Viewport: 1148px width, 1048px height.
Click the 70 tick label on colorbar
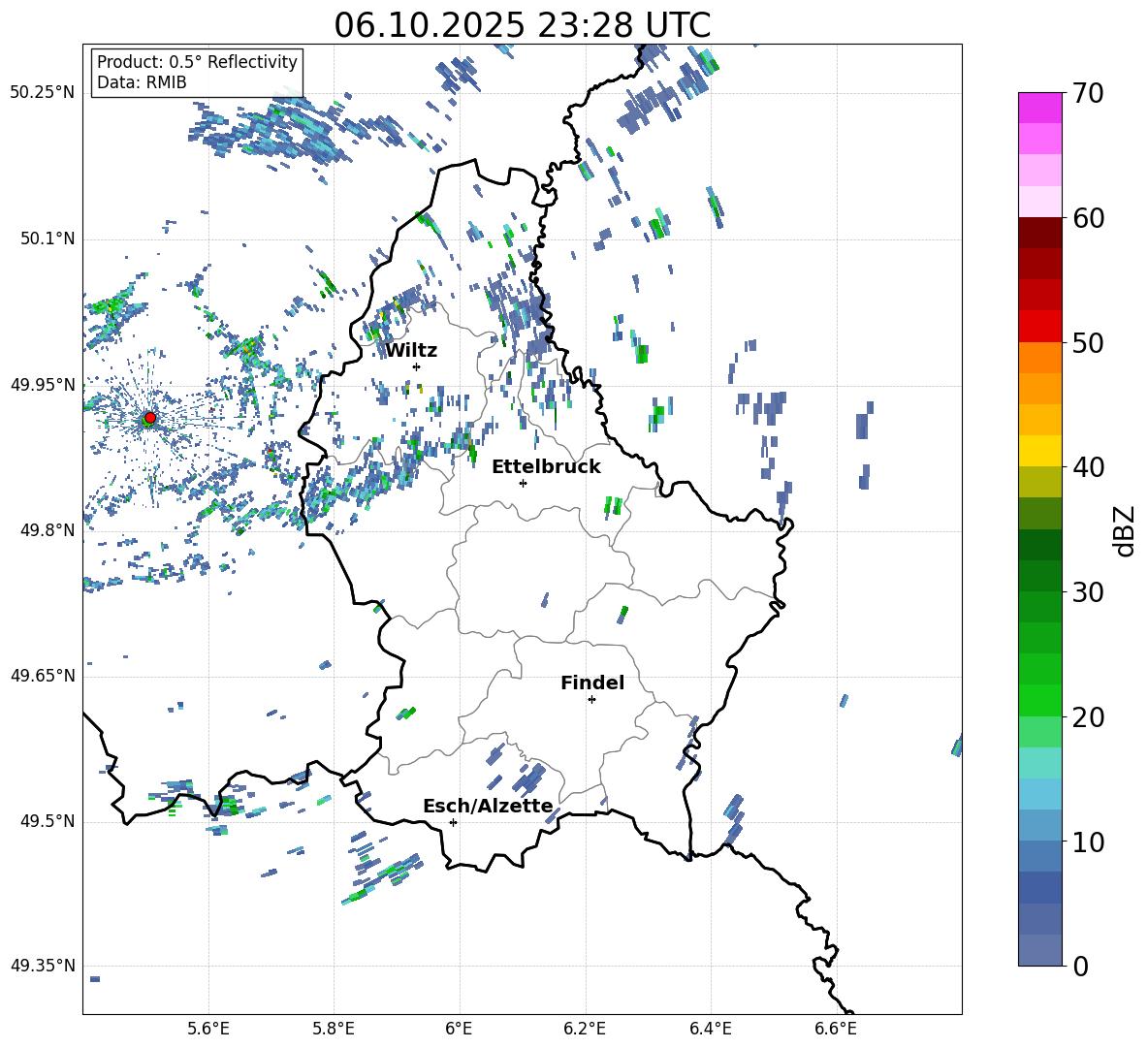point(1089,94)
